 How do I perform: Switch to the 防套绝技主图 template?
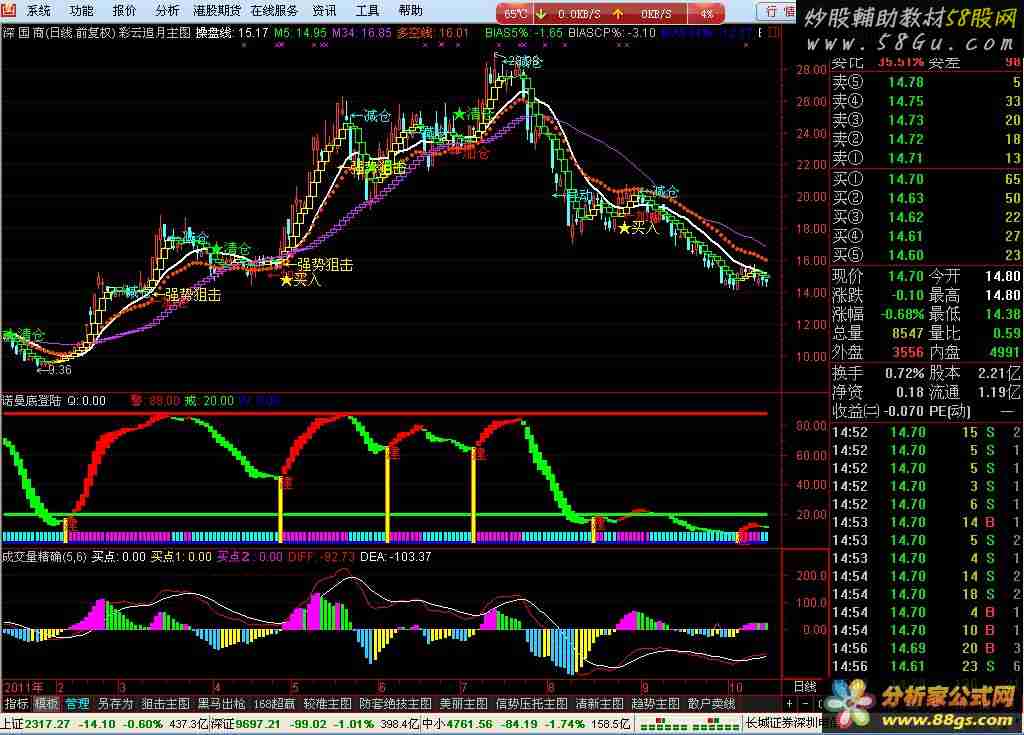[395, 704]
